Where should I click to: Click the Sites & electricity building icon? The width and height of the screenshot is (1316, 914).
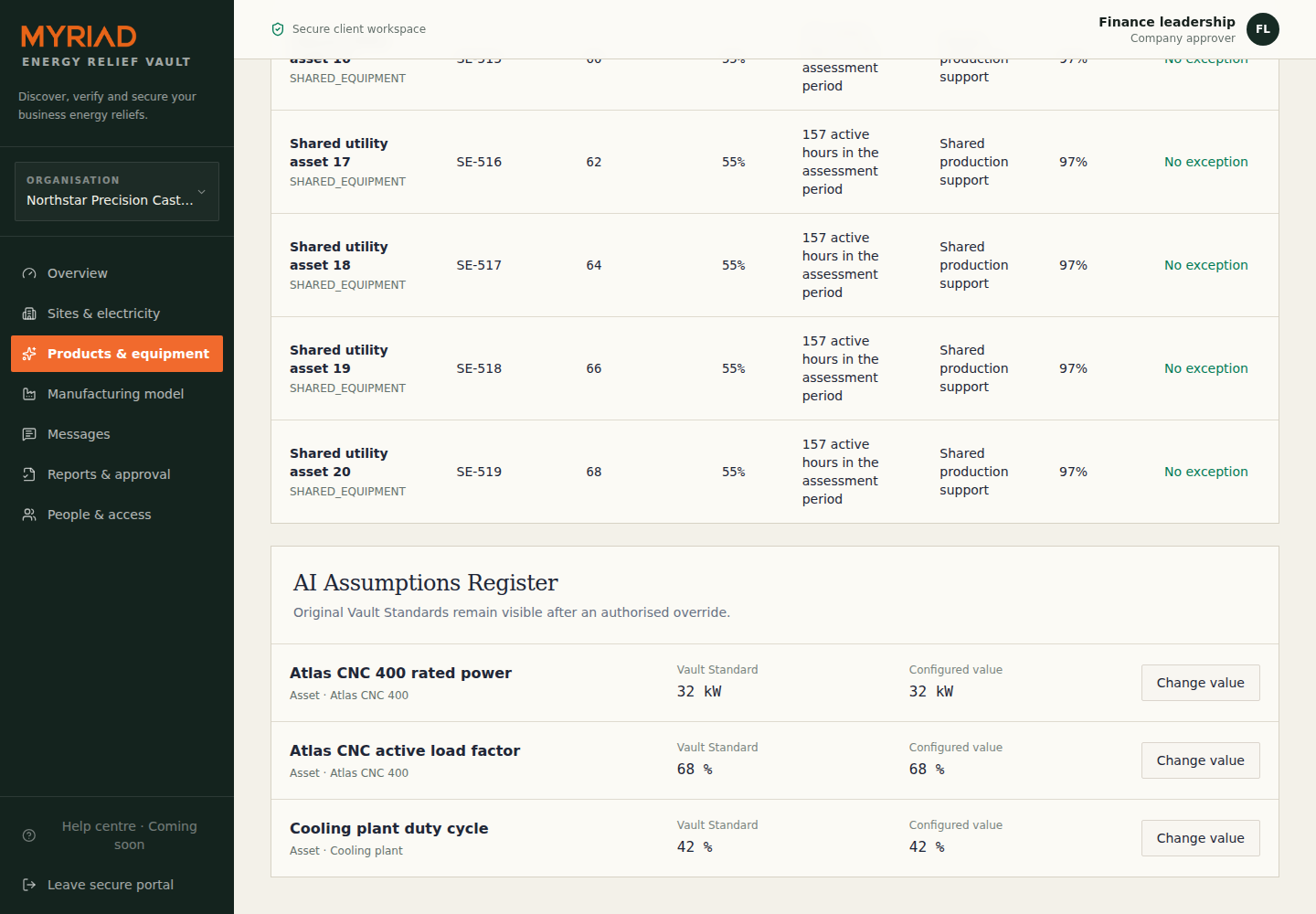point(29,314)
